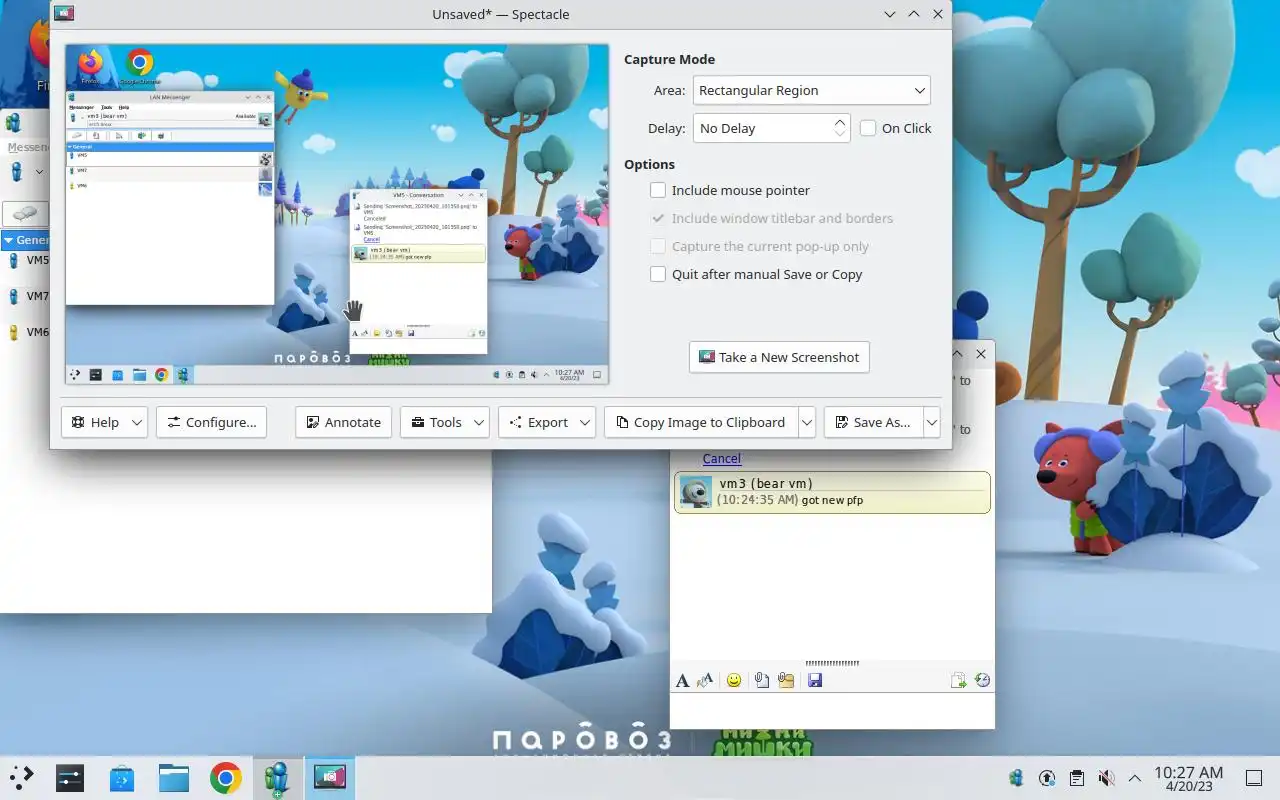Click the vm3 bear avatar in chat
The image size is (1280, 800).
pyautogui.click(x=695, y=491)
